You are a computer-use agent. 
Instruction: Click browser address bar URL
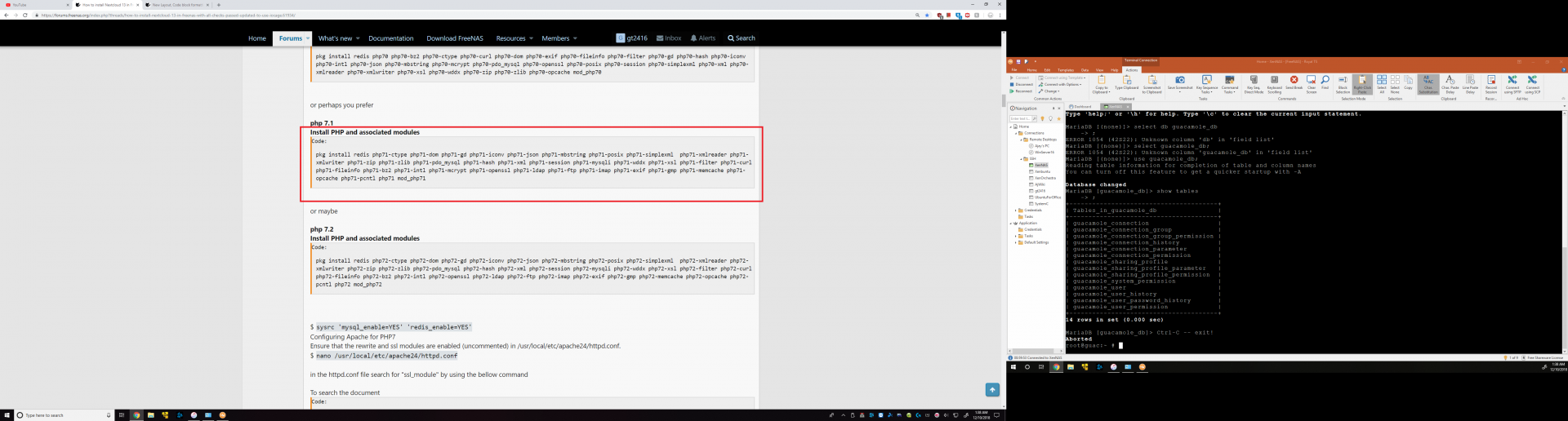(167, 15)
